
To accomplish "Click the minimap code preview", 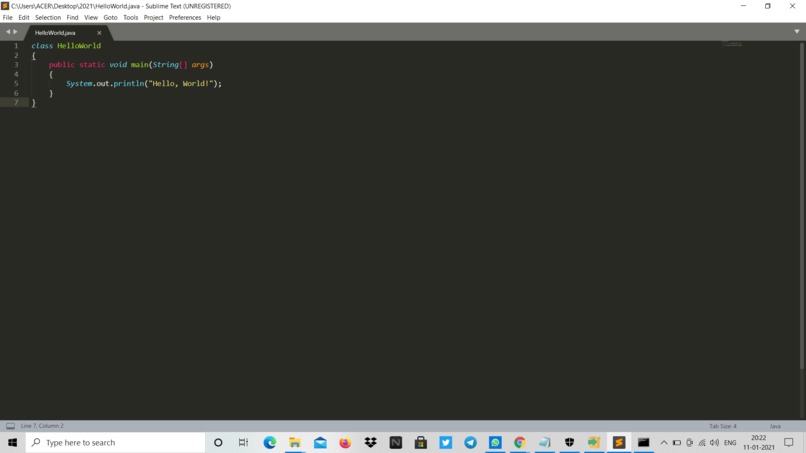I will [x=732, y=44].
